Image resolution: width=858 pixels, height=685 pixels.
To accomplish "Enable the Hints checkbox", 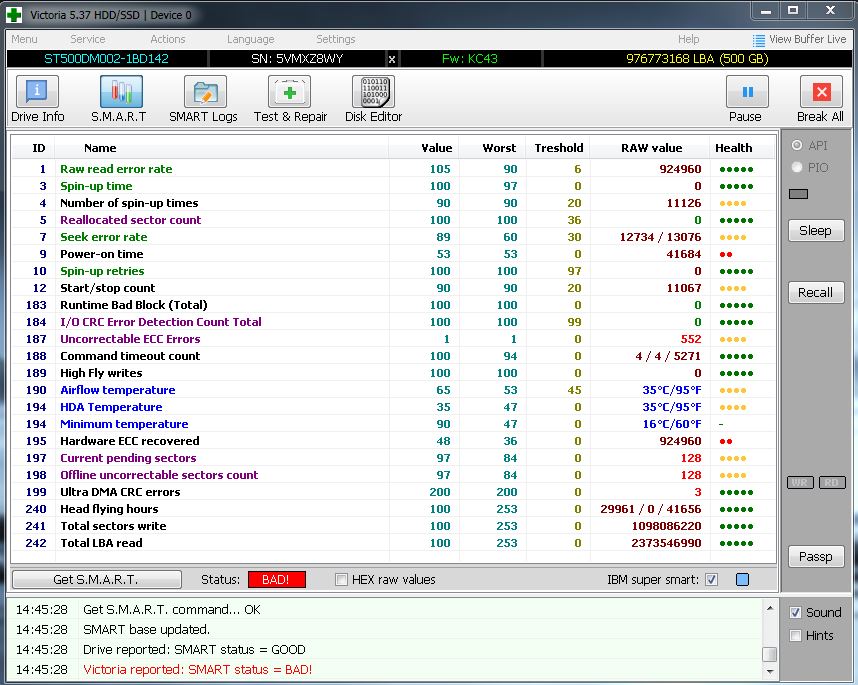I will (796, 636).
